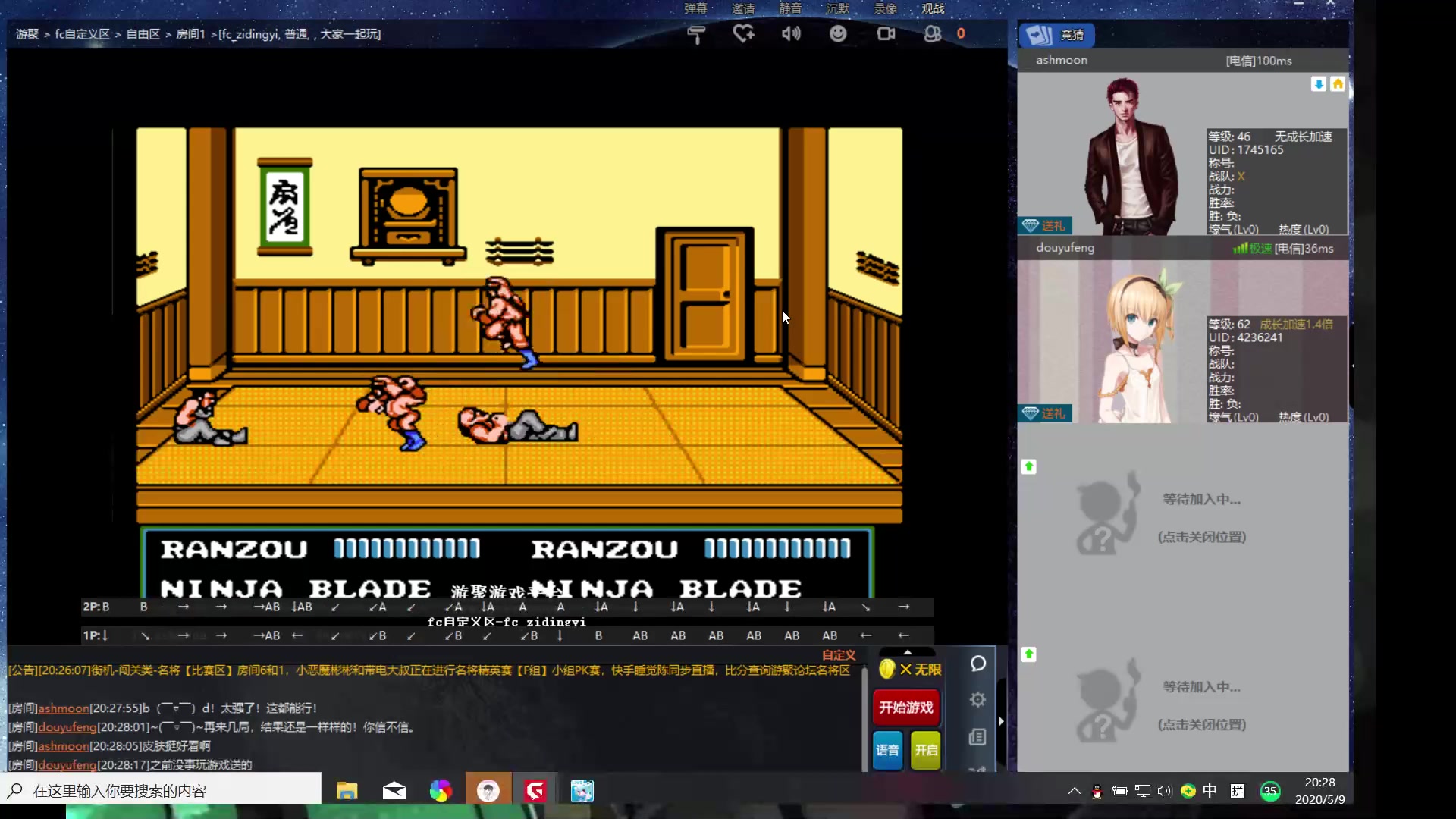This screenshot has width=1456, height=819.
Task: Click the scrolling announcement text in chat
Action: [x=429, y=670]
